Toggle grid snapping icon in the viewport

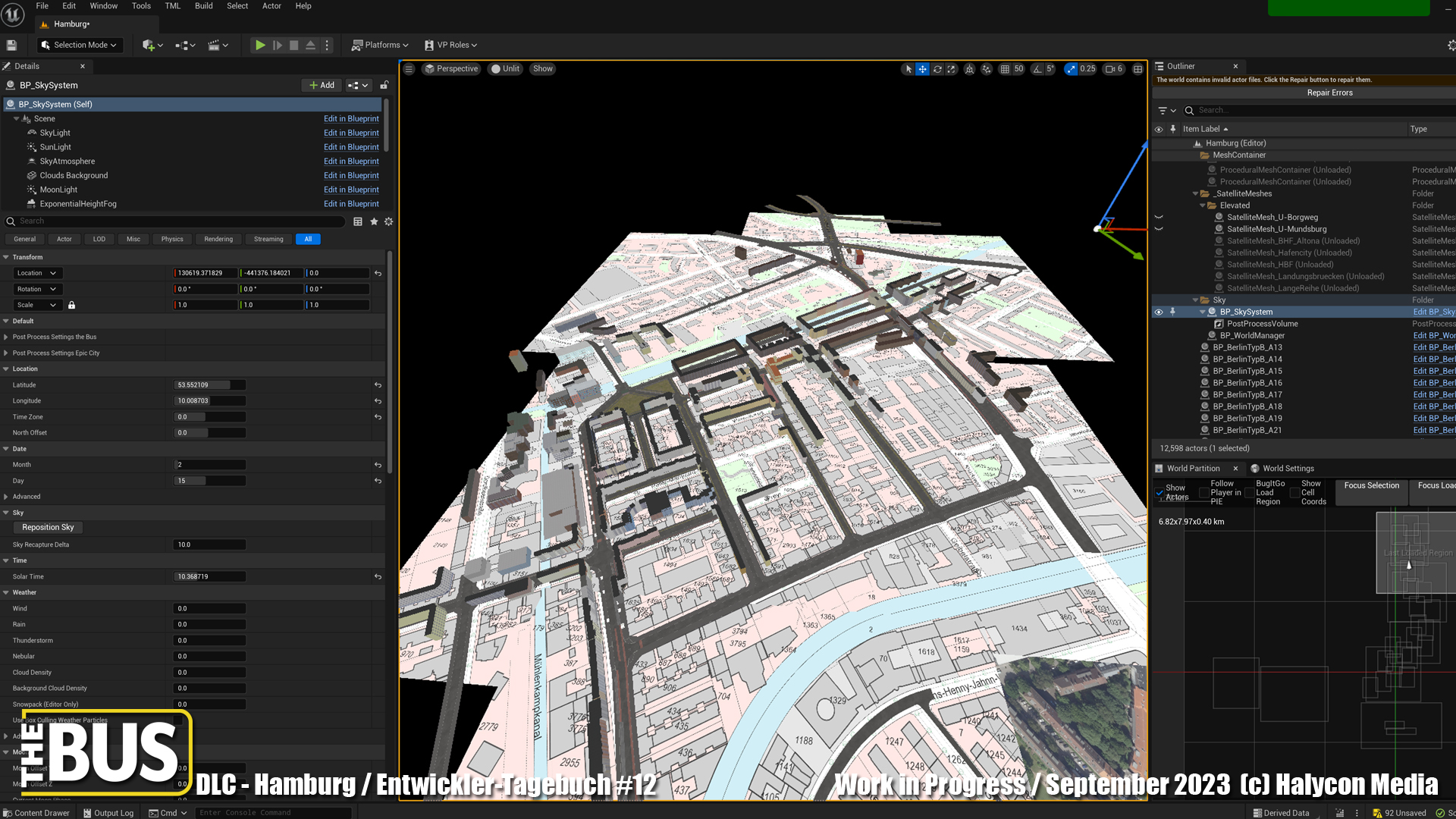coord(1005,69)
